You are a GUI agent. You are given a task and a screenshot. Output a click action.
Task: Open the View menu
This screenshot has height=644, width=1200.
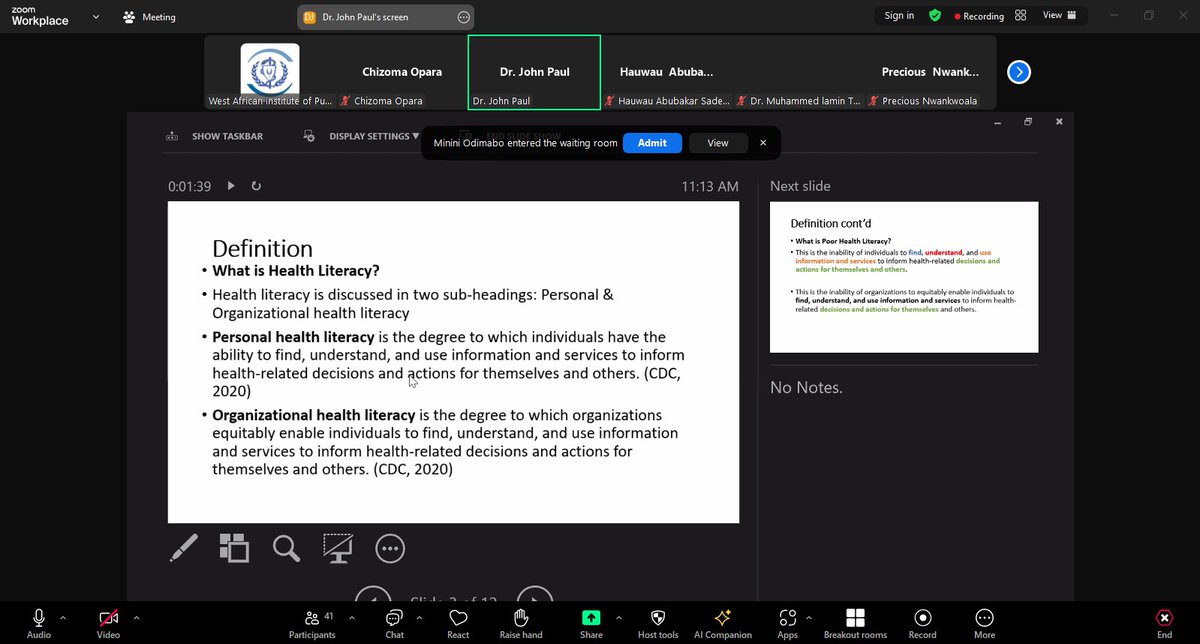point(1060,16)
